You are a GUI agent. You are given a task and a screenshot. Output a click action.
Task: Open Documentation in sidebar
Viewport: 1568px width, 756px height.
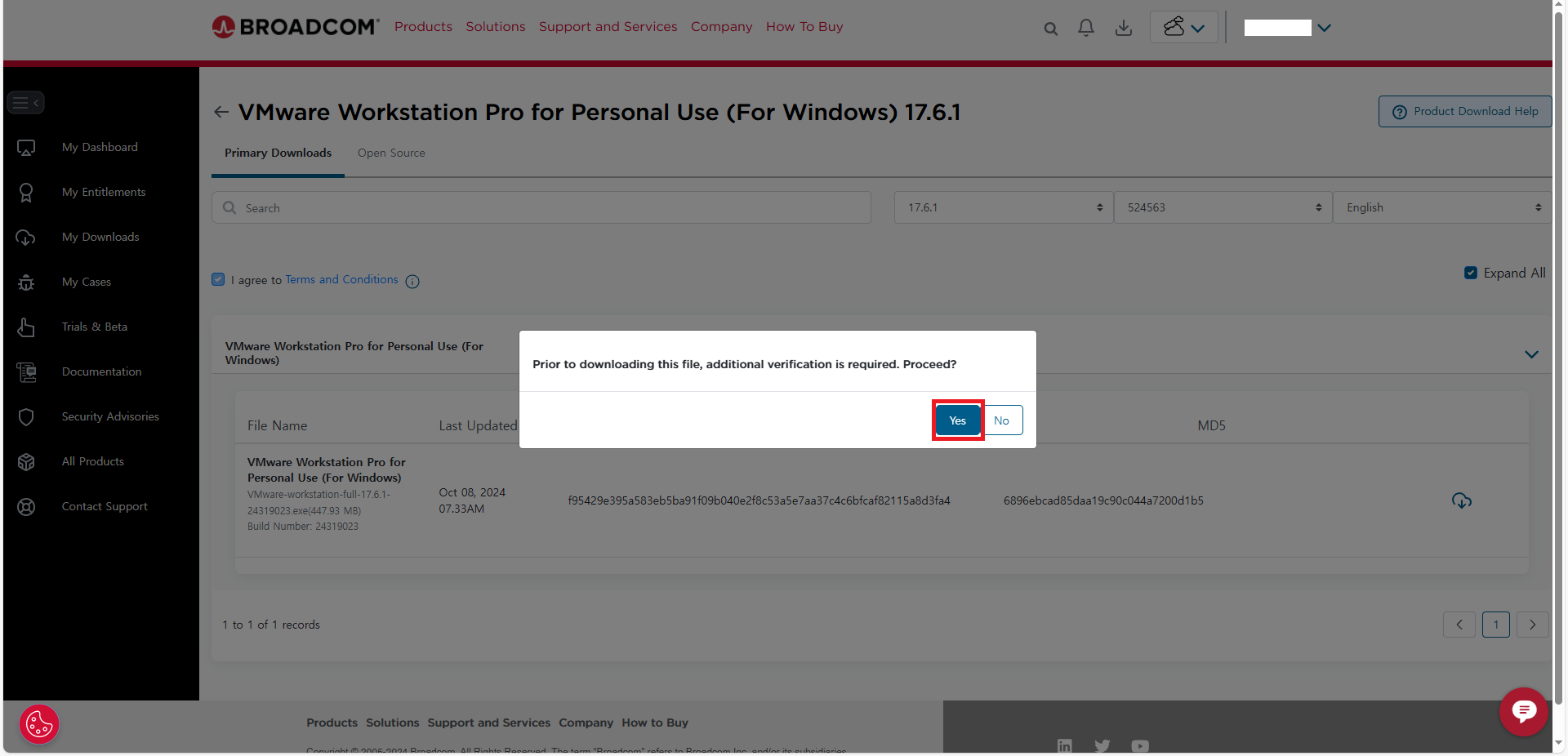102,372
